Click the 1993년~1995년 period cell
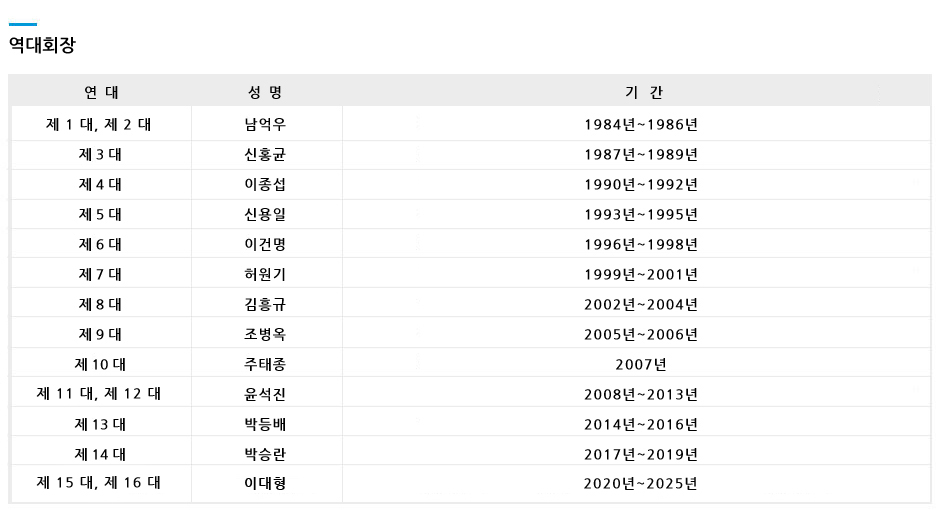 (641, 215)
